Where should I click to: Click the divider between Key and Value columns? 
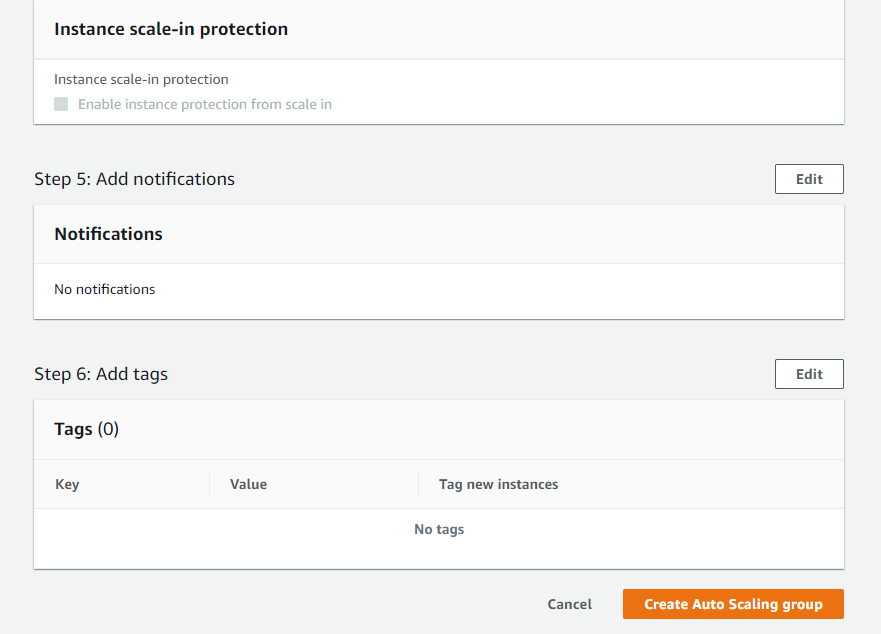(x=209, y=484)
